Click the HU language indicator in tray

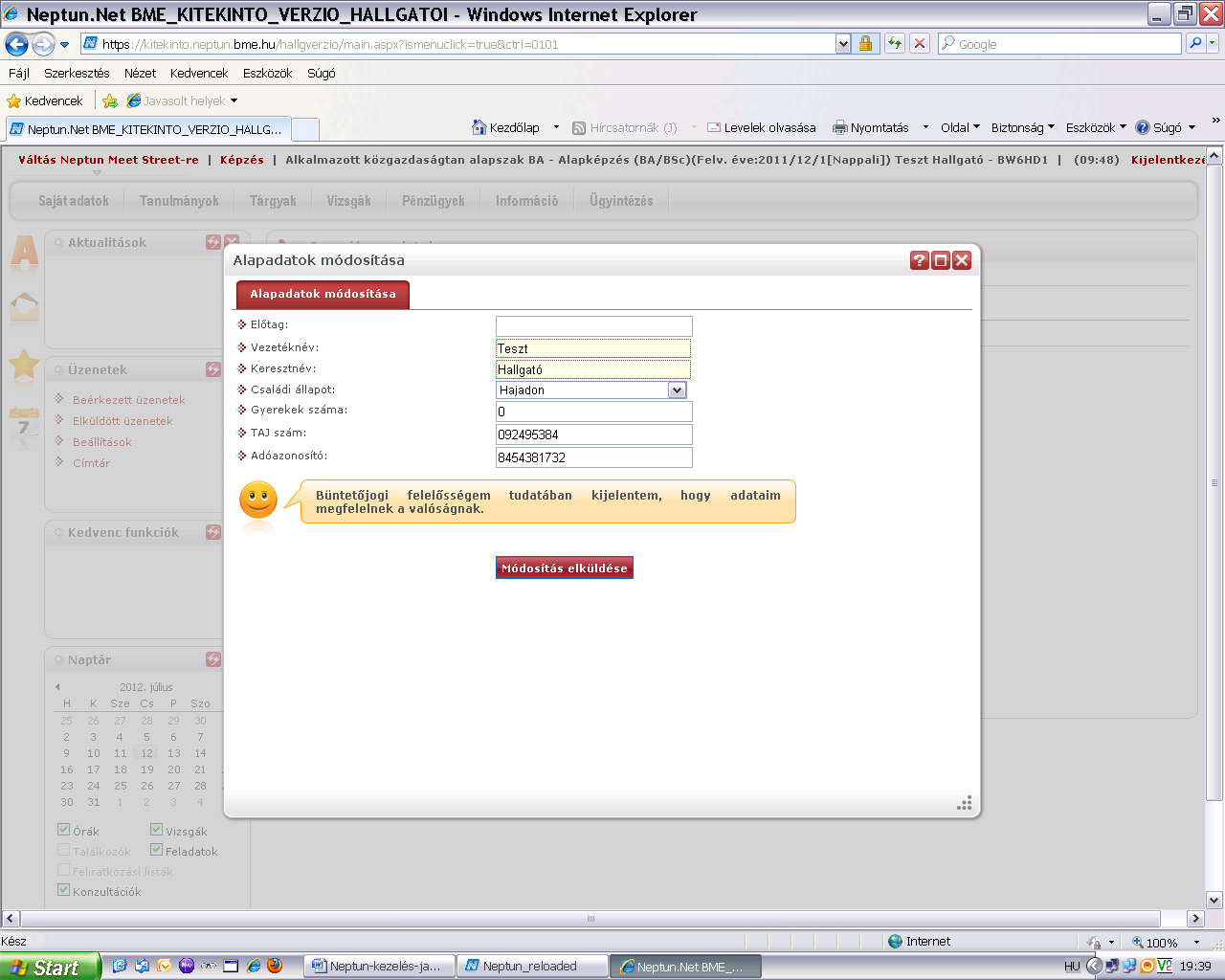(1072, 967)
